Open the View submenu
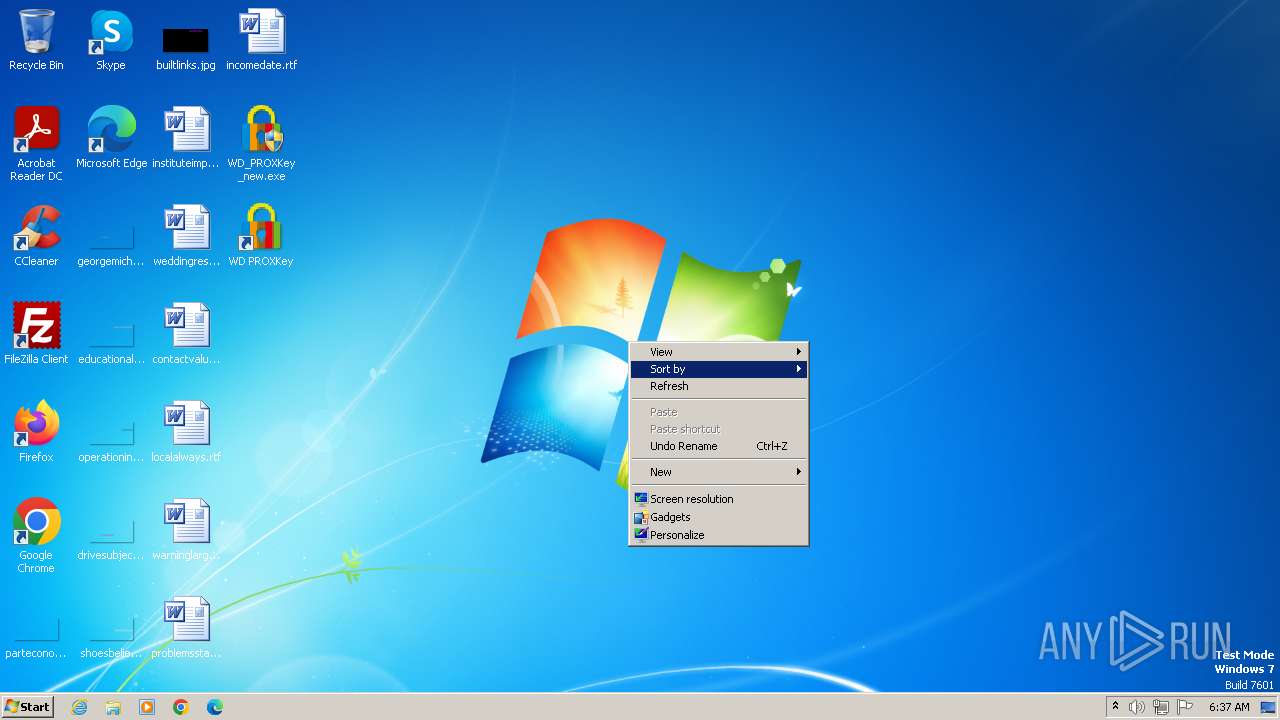 tap(718, 352)
